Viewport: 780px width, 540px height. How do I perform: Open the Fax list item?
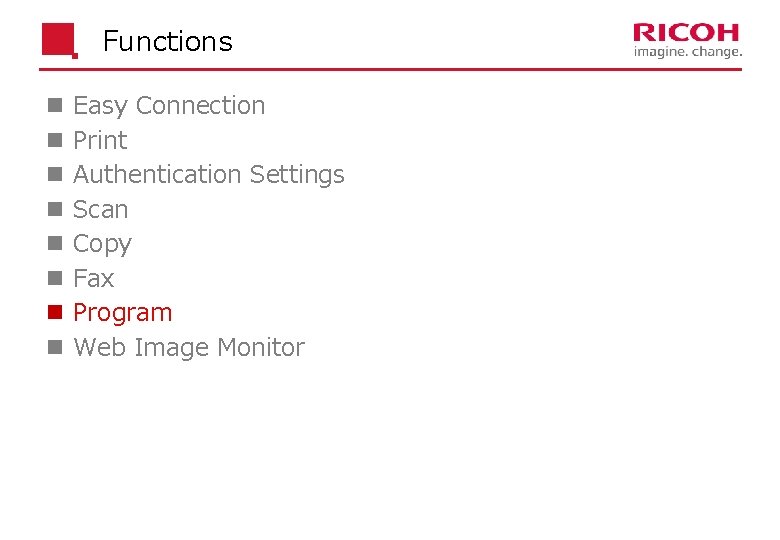[94, 278]
